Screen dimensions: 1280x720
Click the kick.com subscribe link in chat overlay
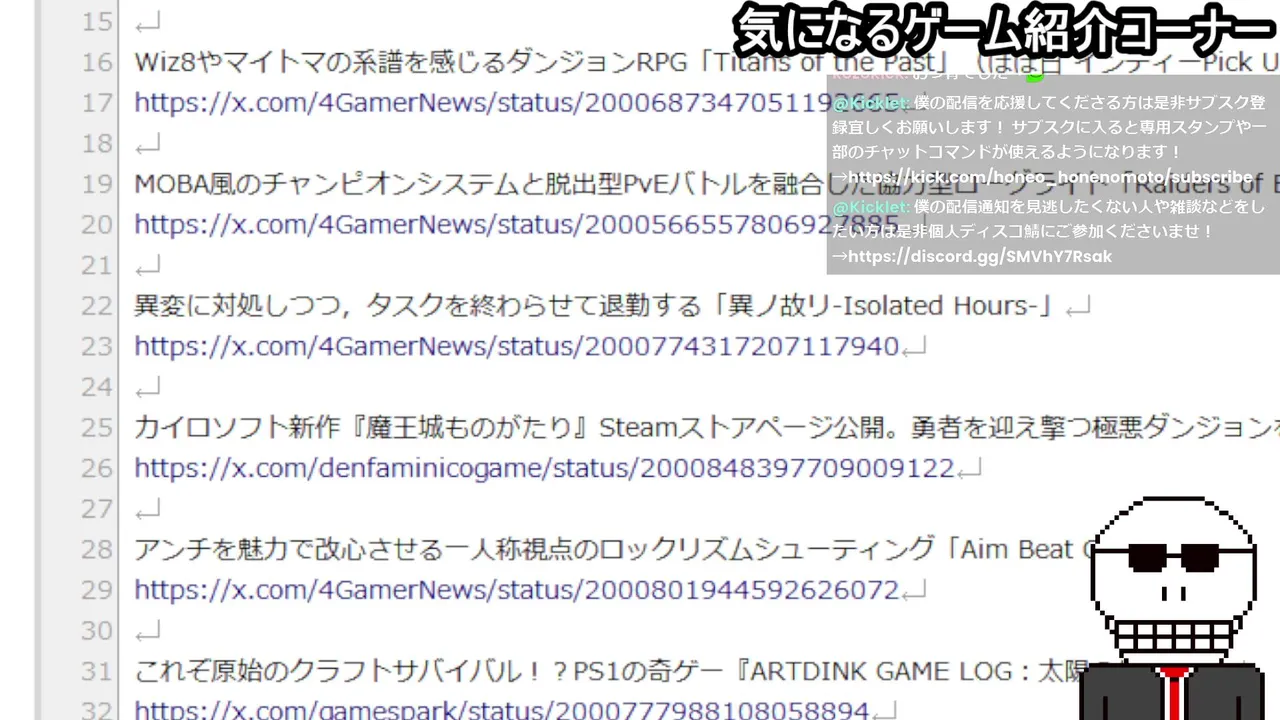pyautogui.click(x=1050, y=177)
